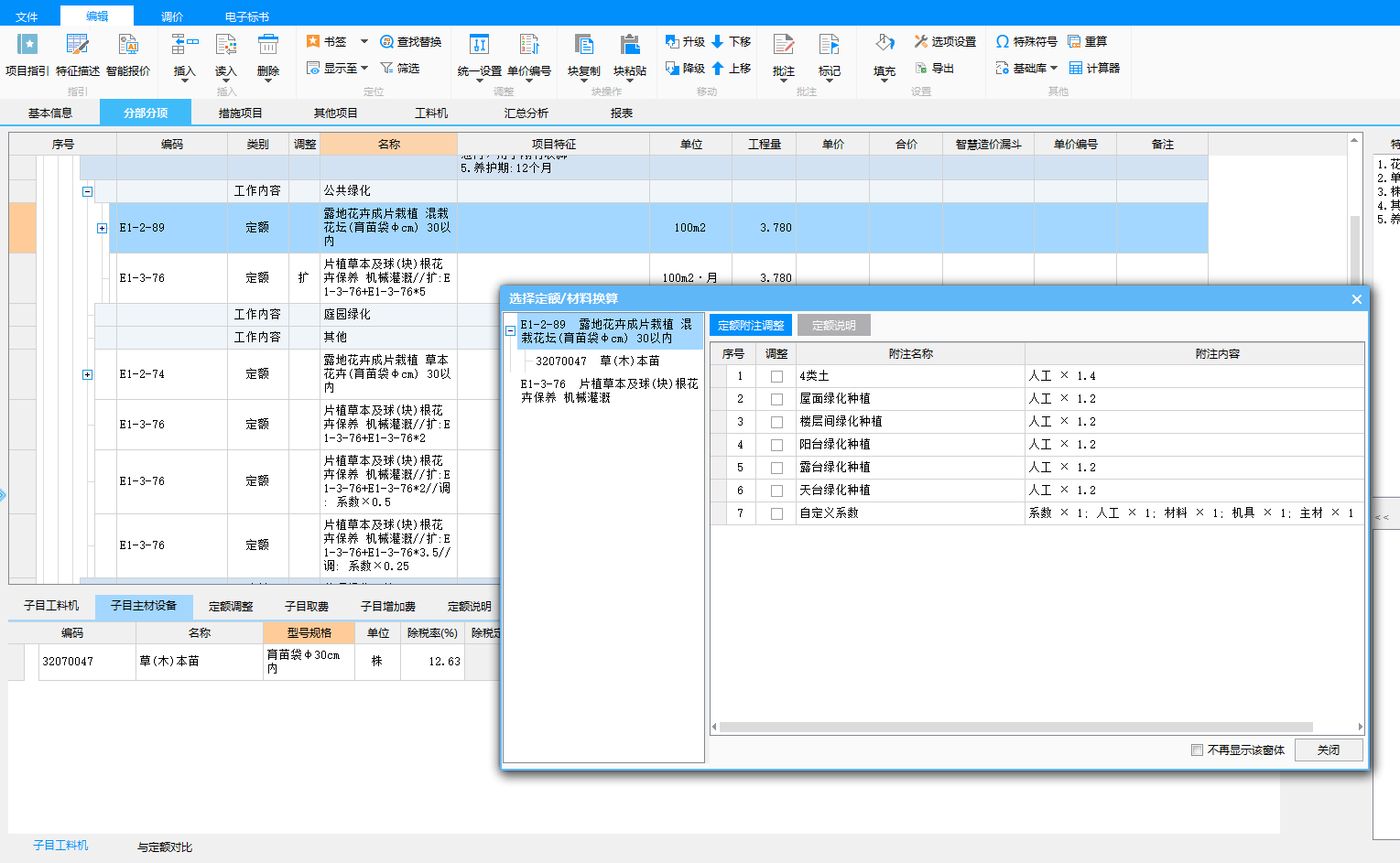Enable 不再显示该窗体 checkbox

[x=1197, y=750]
